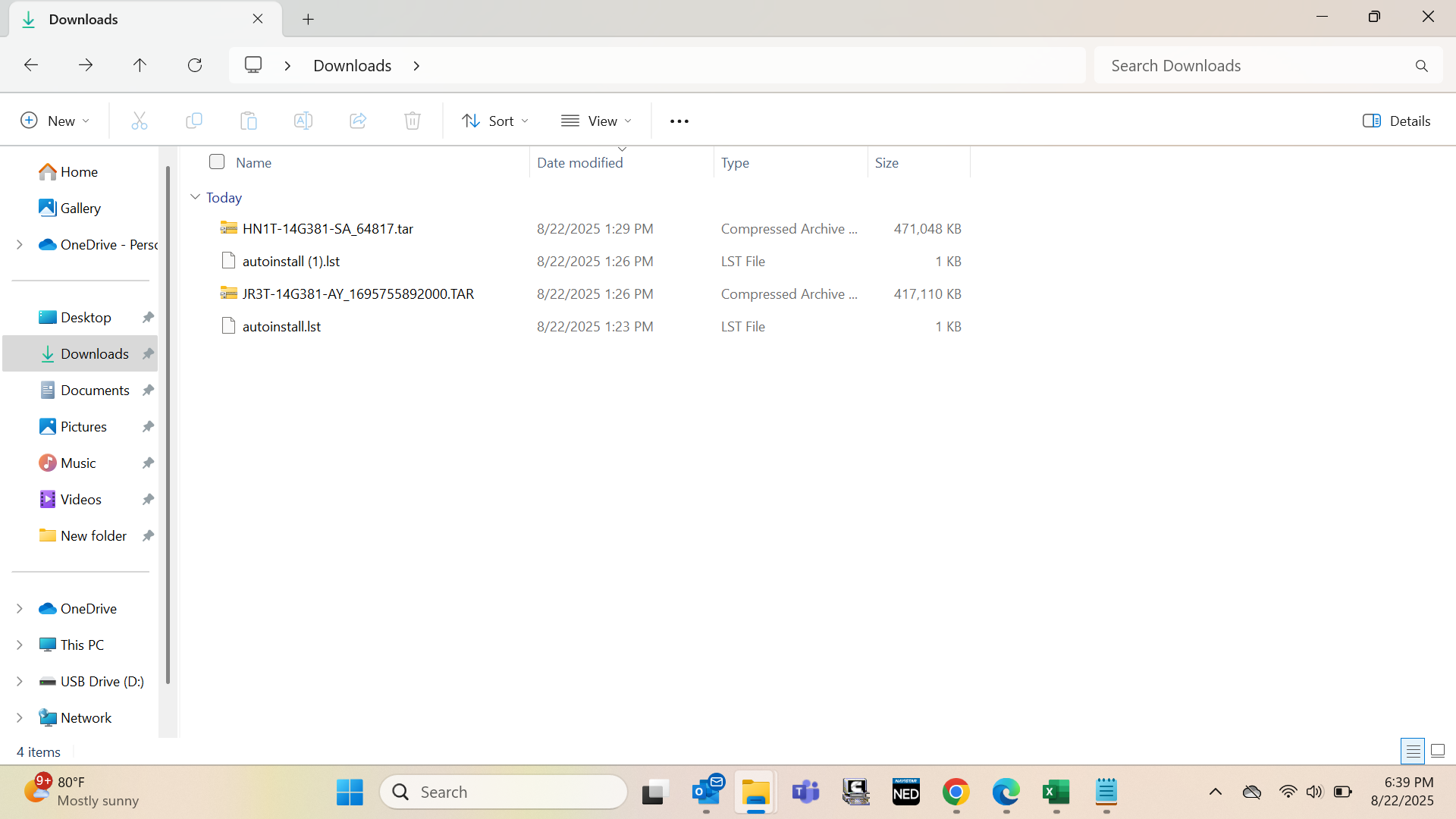
Task: Click the Paste clipboard icon
Action: pyautogui.click(x=249, y=121)
